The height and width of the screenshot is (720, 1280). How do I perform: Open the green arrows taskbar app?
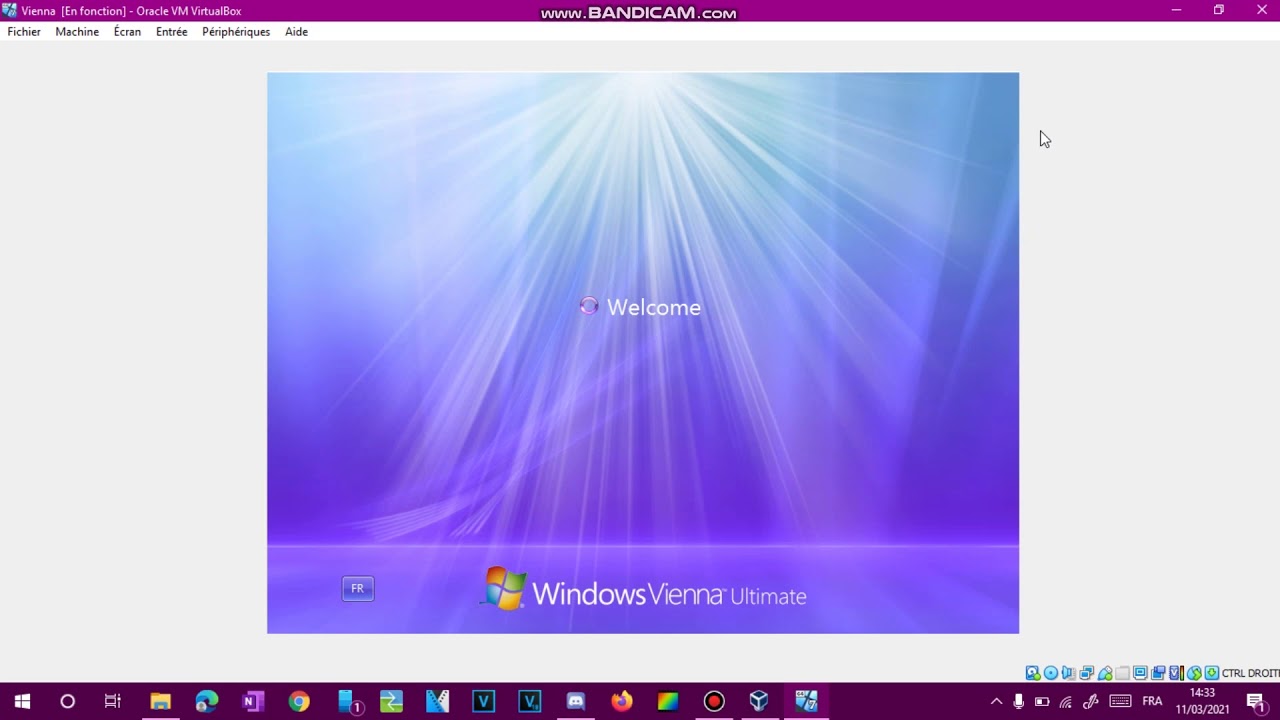pos(391,701)
